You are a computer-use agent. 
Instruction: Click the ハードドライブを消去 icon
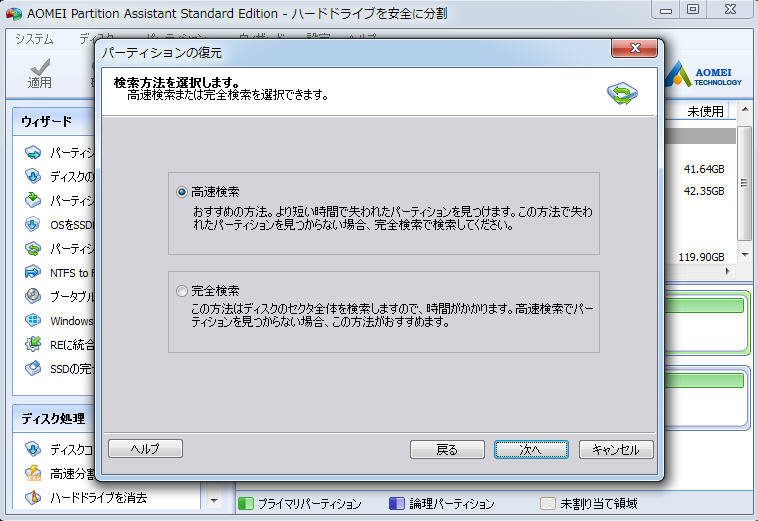click(33, 497)
